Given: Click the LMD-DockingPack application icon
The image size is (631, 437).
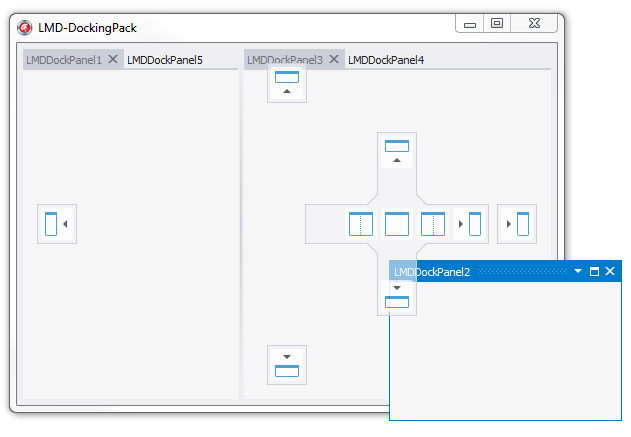Looking at the screenshot, I should click(25, 28).
